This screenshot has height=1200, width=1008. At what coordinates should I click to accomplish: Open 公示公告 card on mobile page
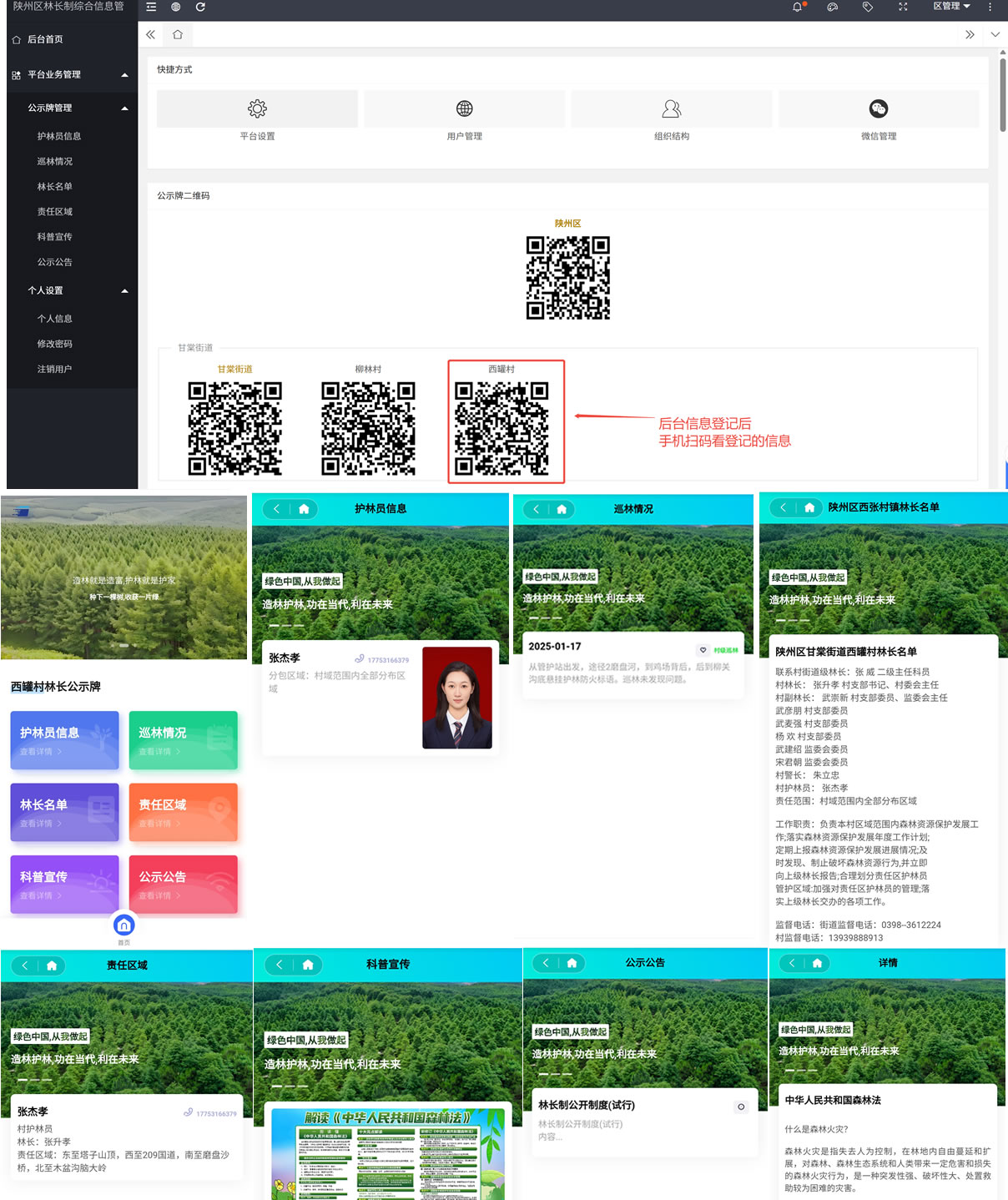click(x=184, y=885)
